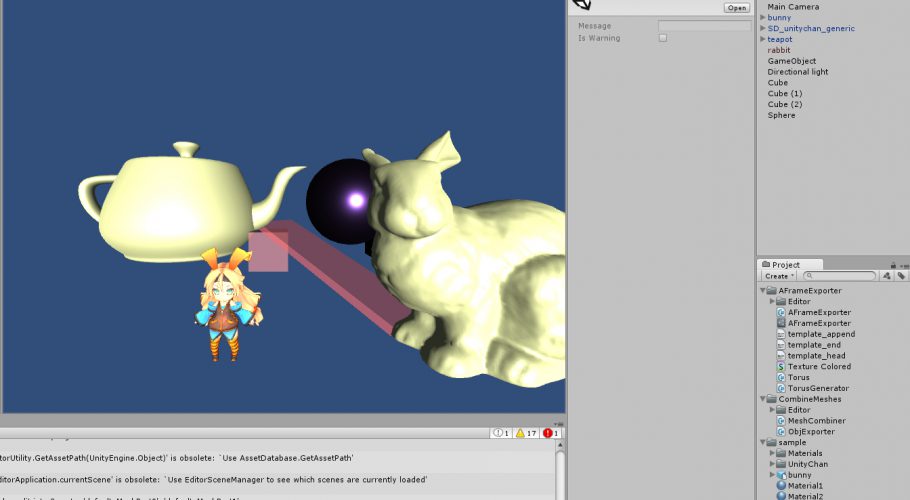
Task: Select the sample folder icon
Action: click(x=772, y=443)
